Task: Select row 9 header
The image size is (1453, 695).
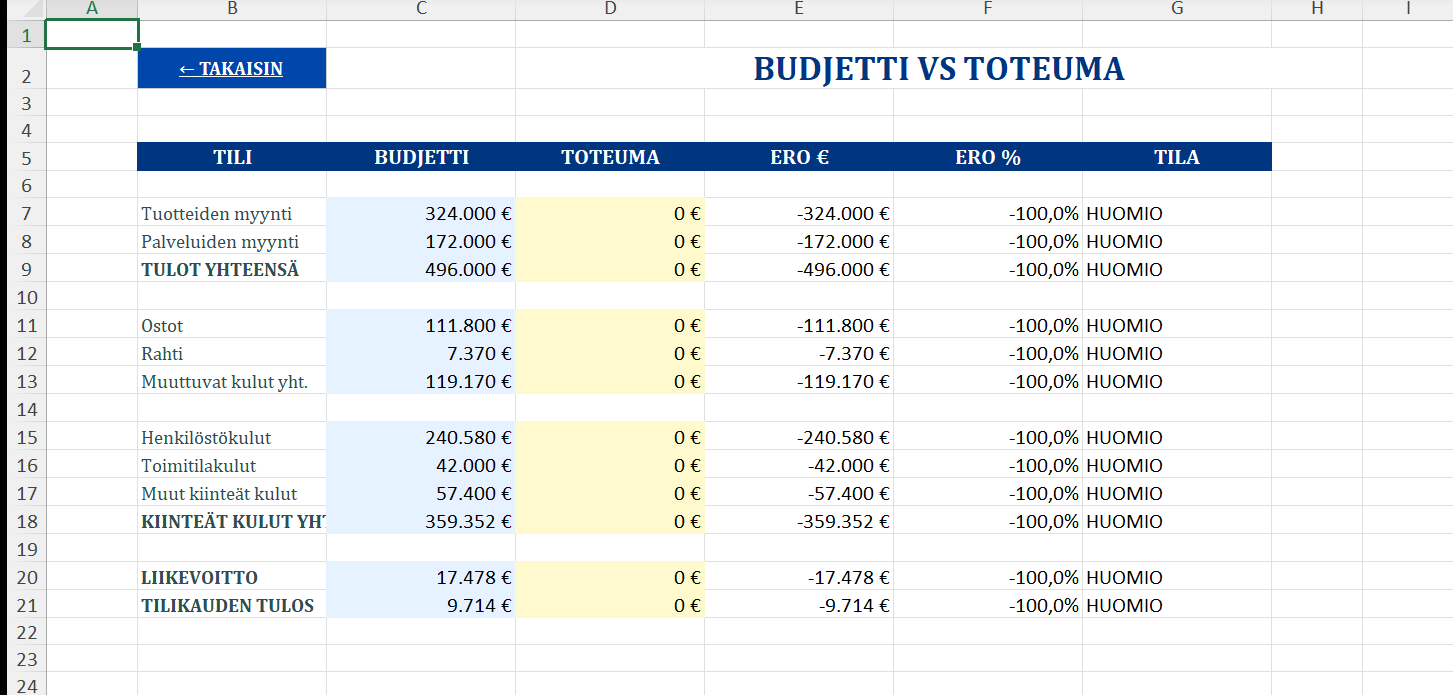Action: point(26,269)
